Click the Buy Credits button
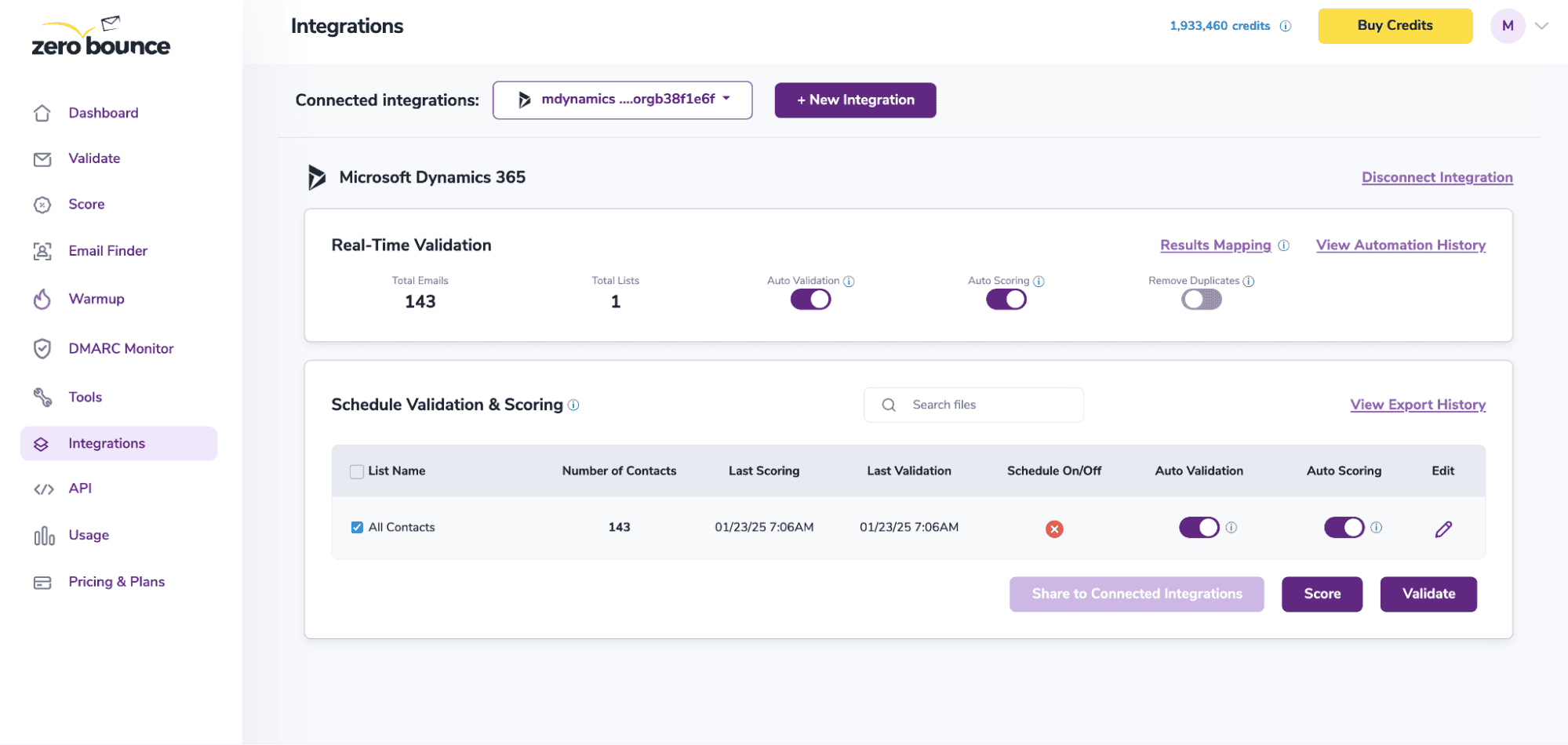This screenshot has width=1568, height=745. pyautogui.click(x=1395, y=25)
